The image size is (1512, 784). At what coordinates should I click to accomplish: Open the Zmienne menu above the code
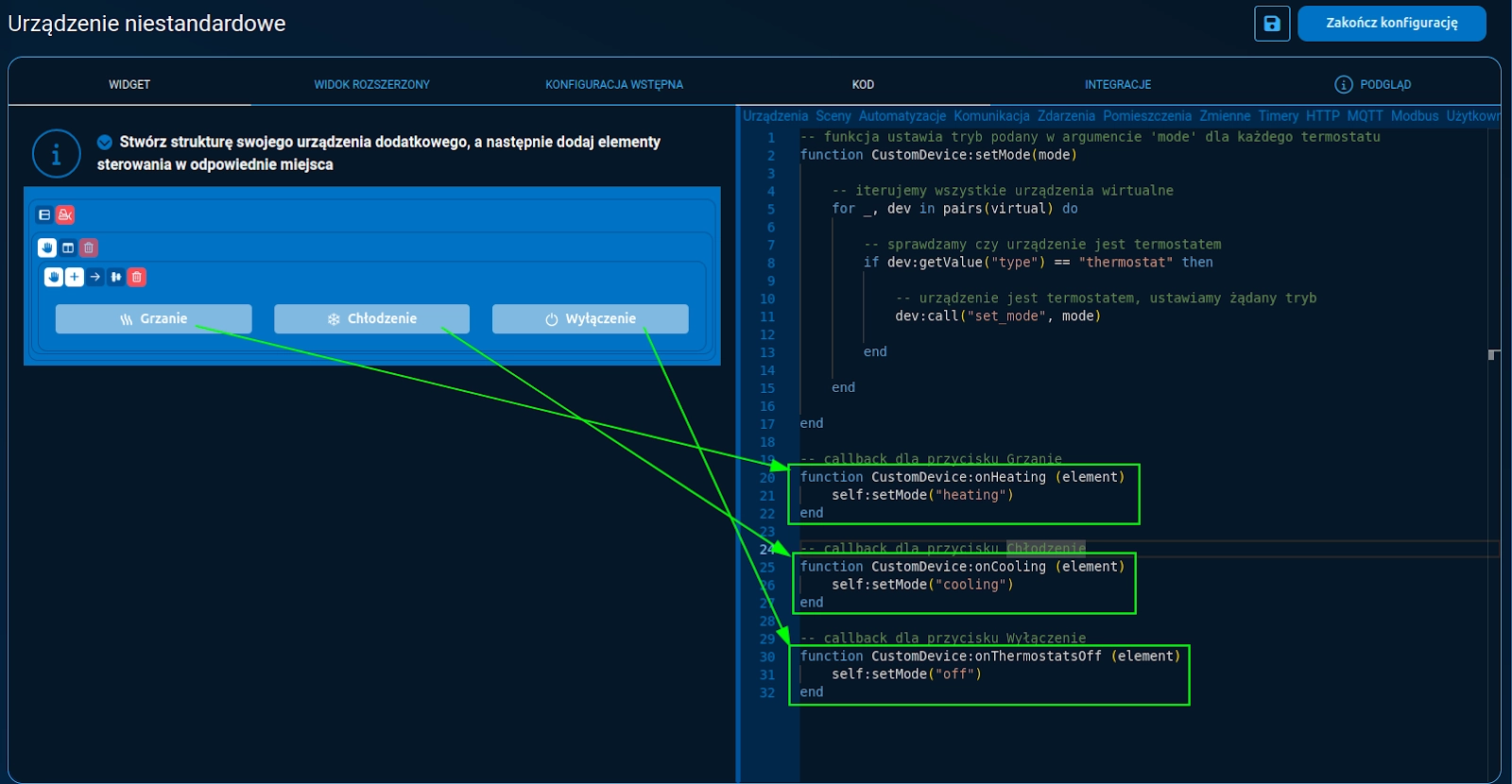pyautogui.click(x=1225, y=116)
